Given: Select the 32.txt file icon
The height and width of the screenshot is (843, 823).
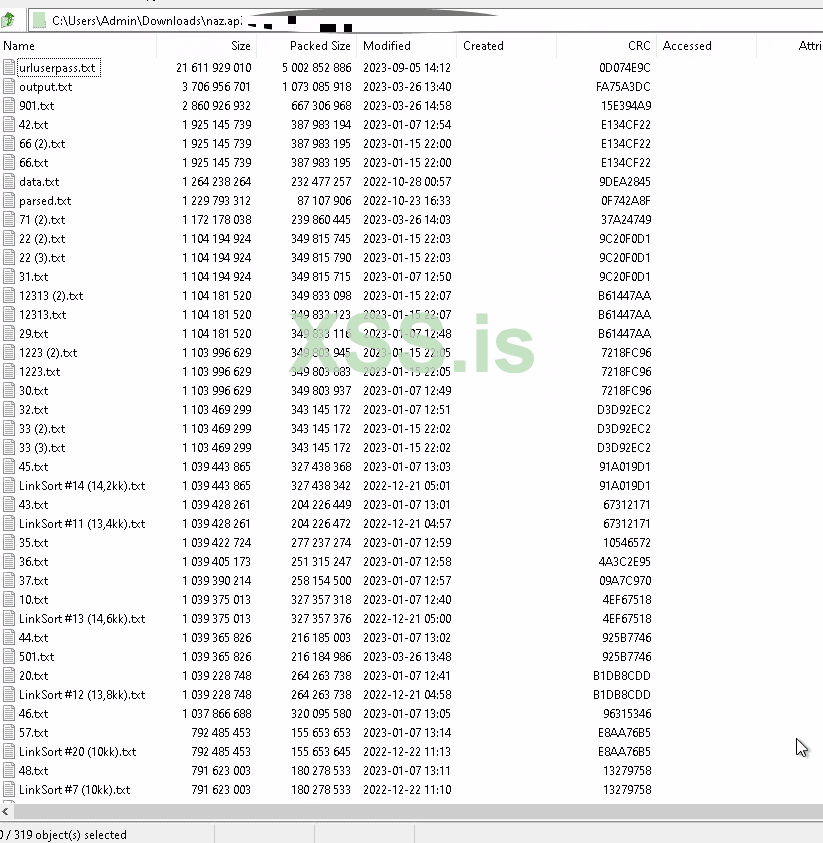Looking at the screenshot, I should coord(9,410).
